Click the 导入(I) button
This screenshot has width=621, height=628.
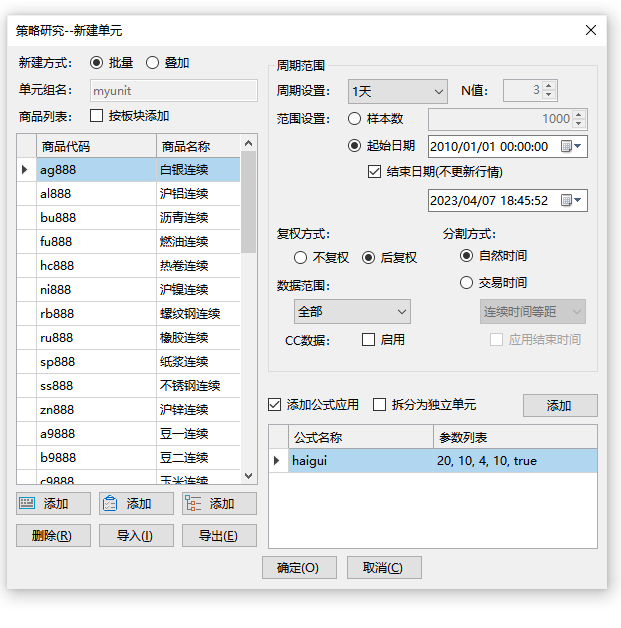pyautogui.click(x=136, y=536)
